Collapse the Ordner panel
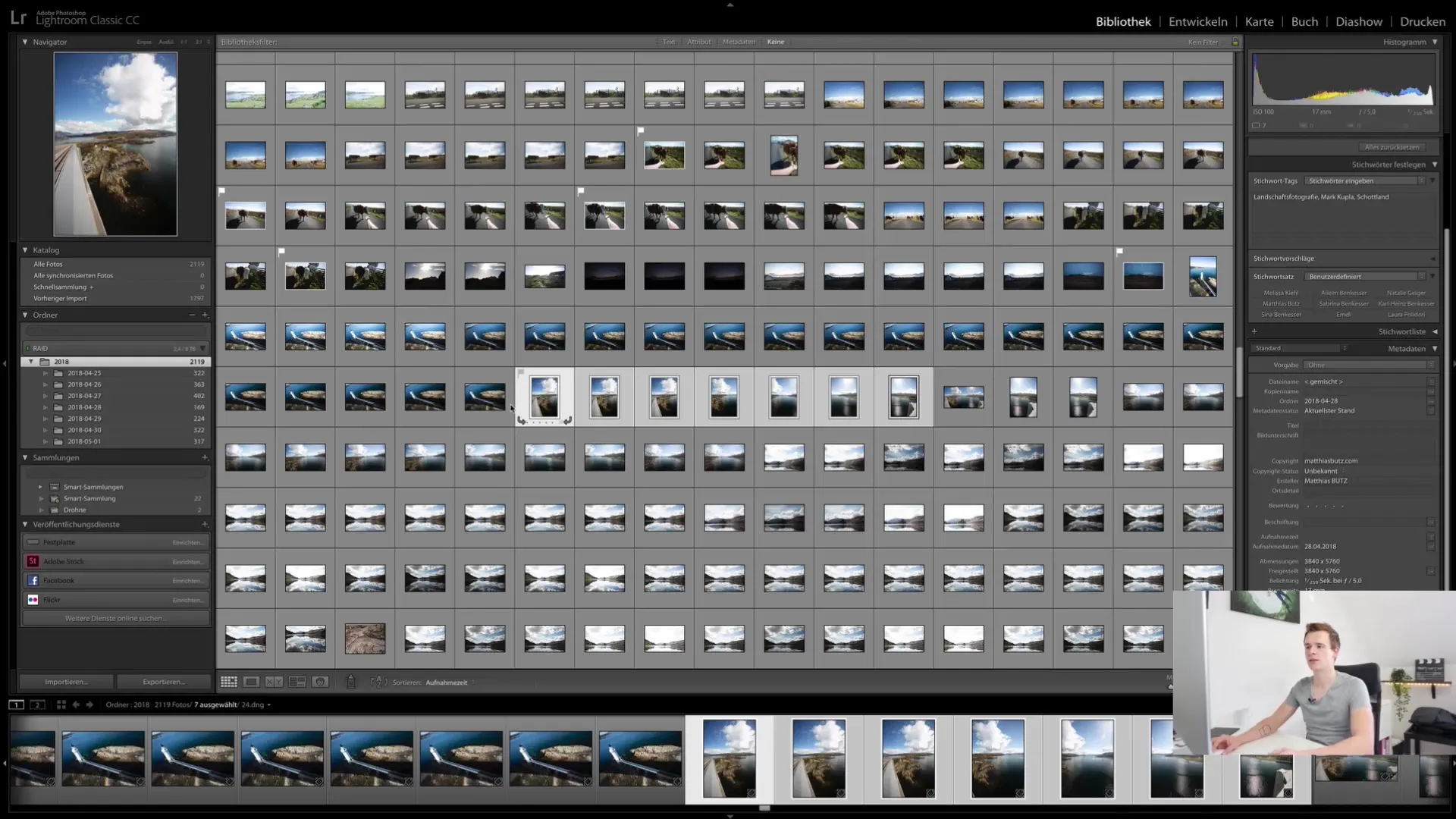The width and height of the screenshot is (1456, 819). 25,315
